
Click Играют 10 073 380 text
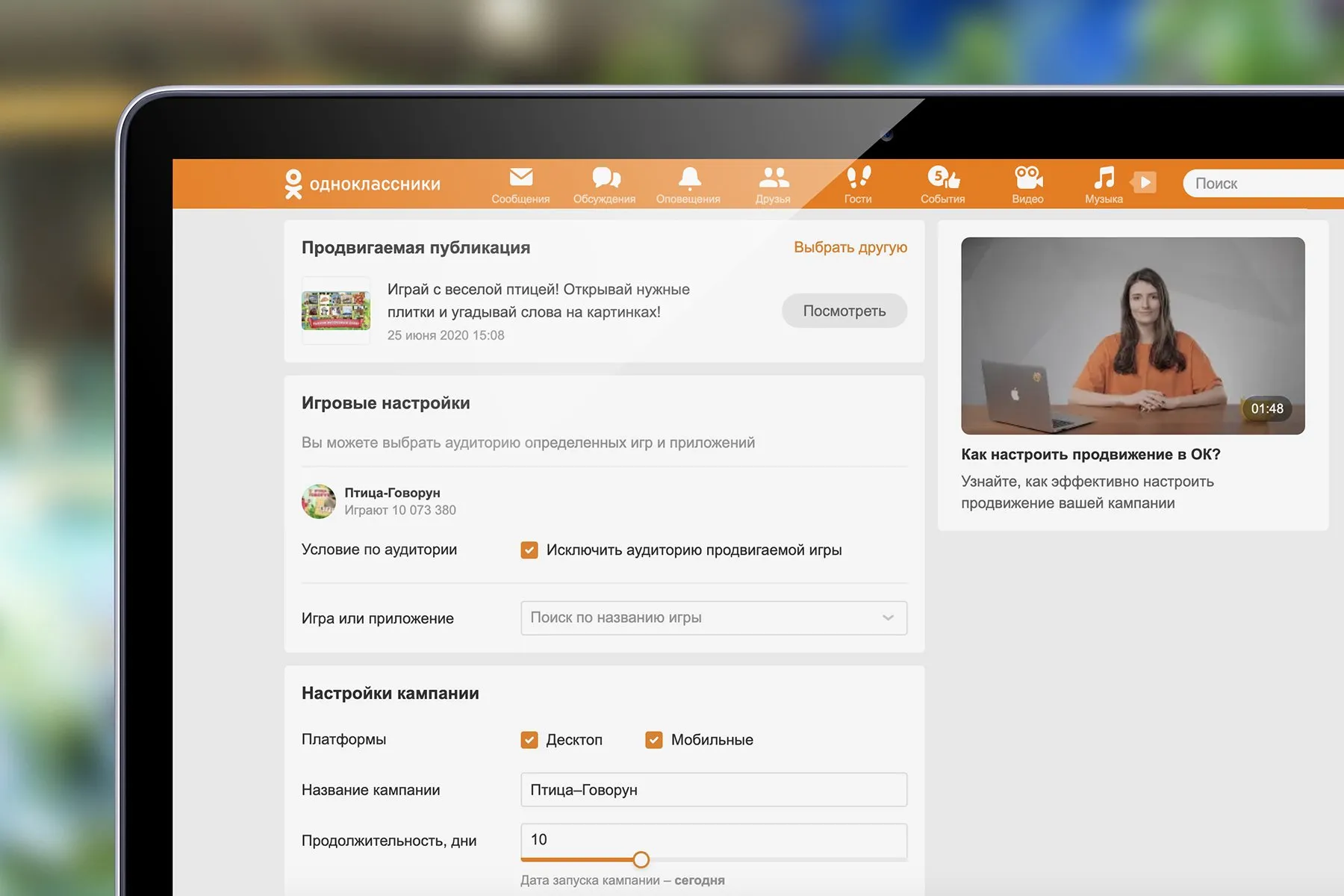coord(400,510)
